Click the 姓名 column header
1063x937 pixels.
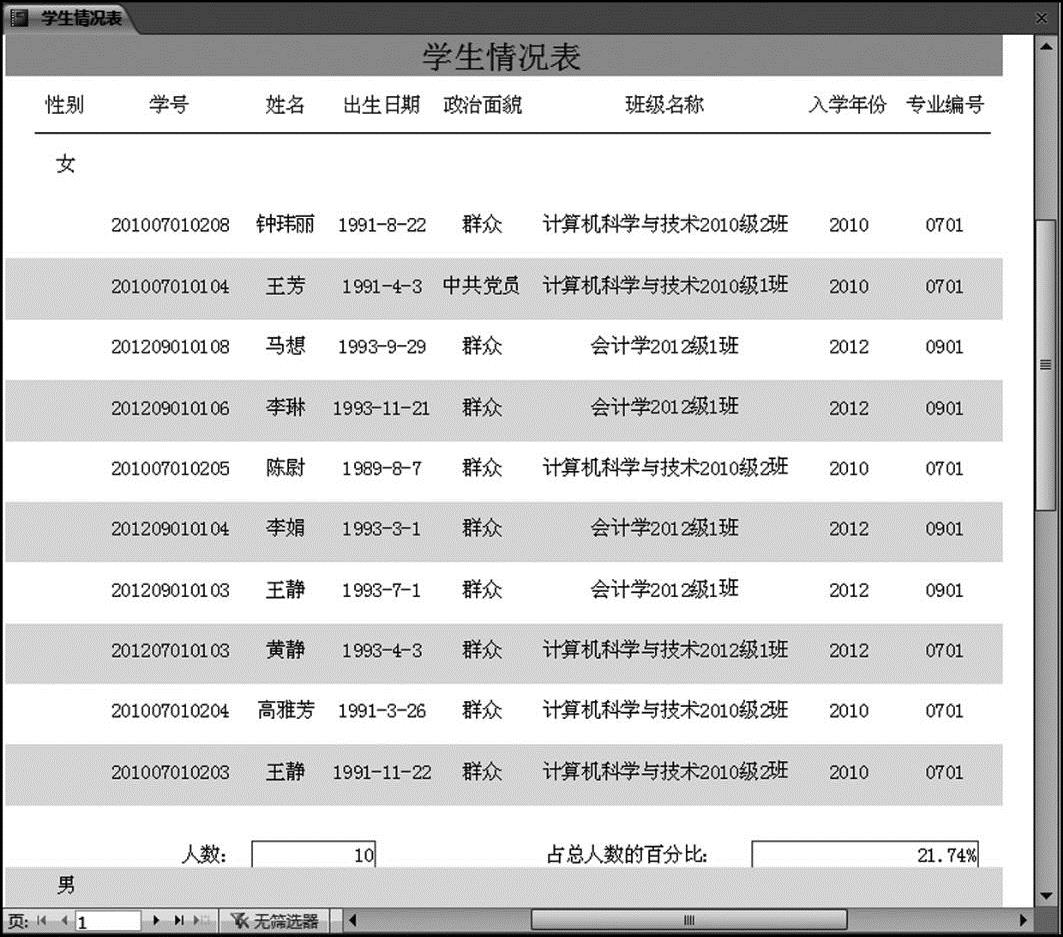click(x=285, y=104)
